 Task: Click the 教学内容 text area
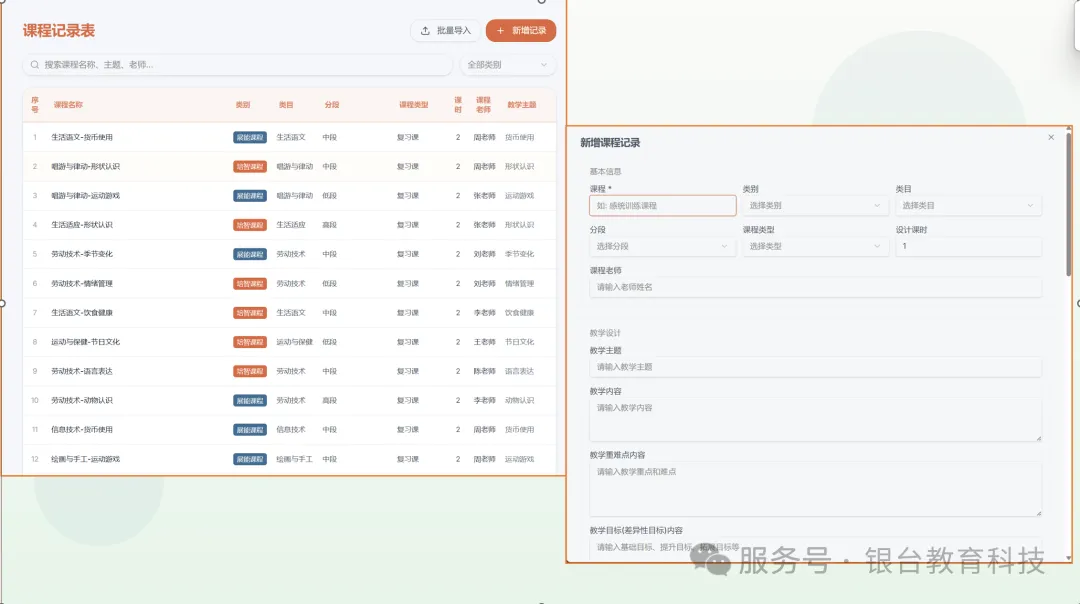point(815,419)
